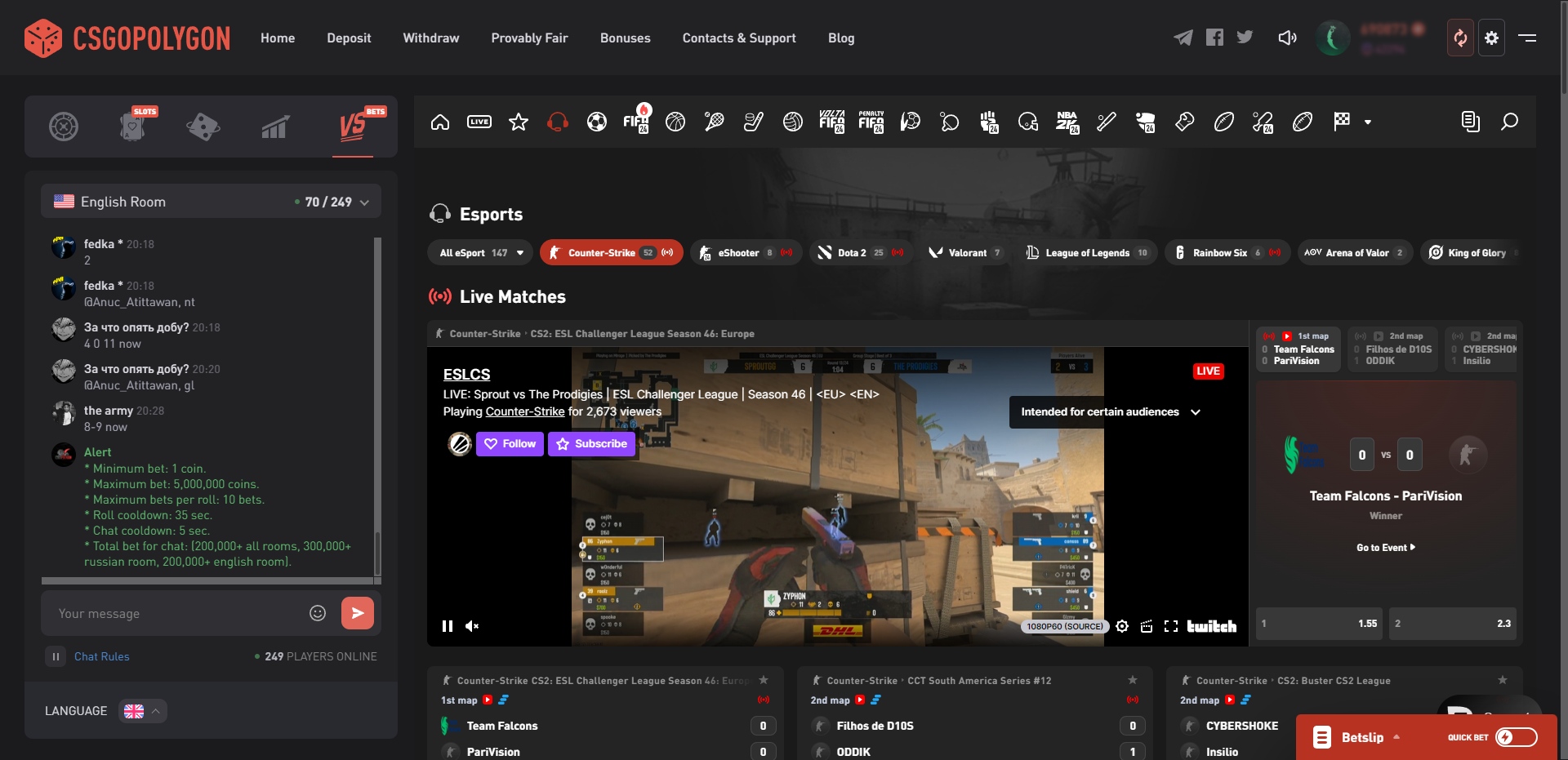Toggle the site sound speaker

tap(1287, 38)
